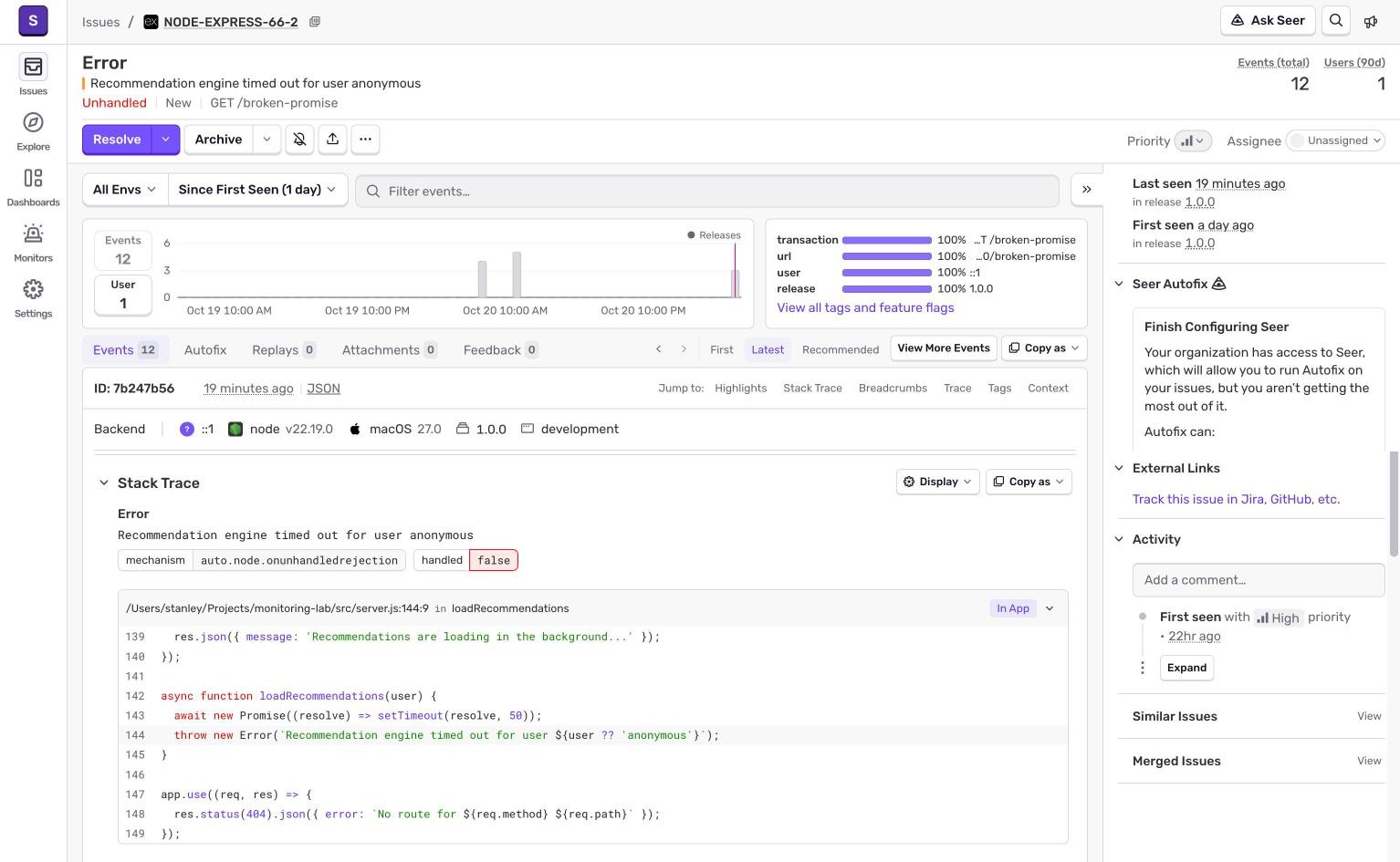
Task: Switch to the Replays tab
Action: [284, 350]
